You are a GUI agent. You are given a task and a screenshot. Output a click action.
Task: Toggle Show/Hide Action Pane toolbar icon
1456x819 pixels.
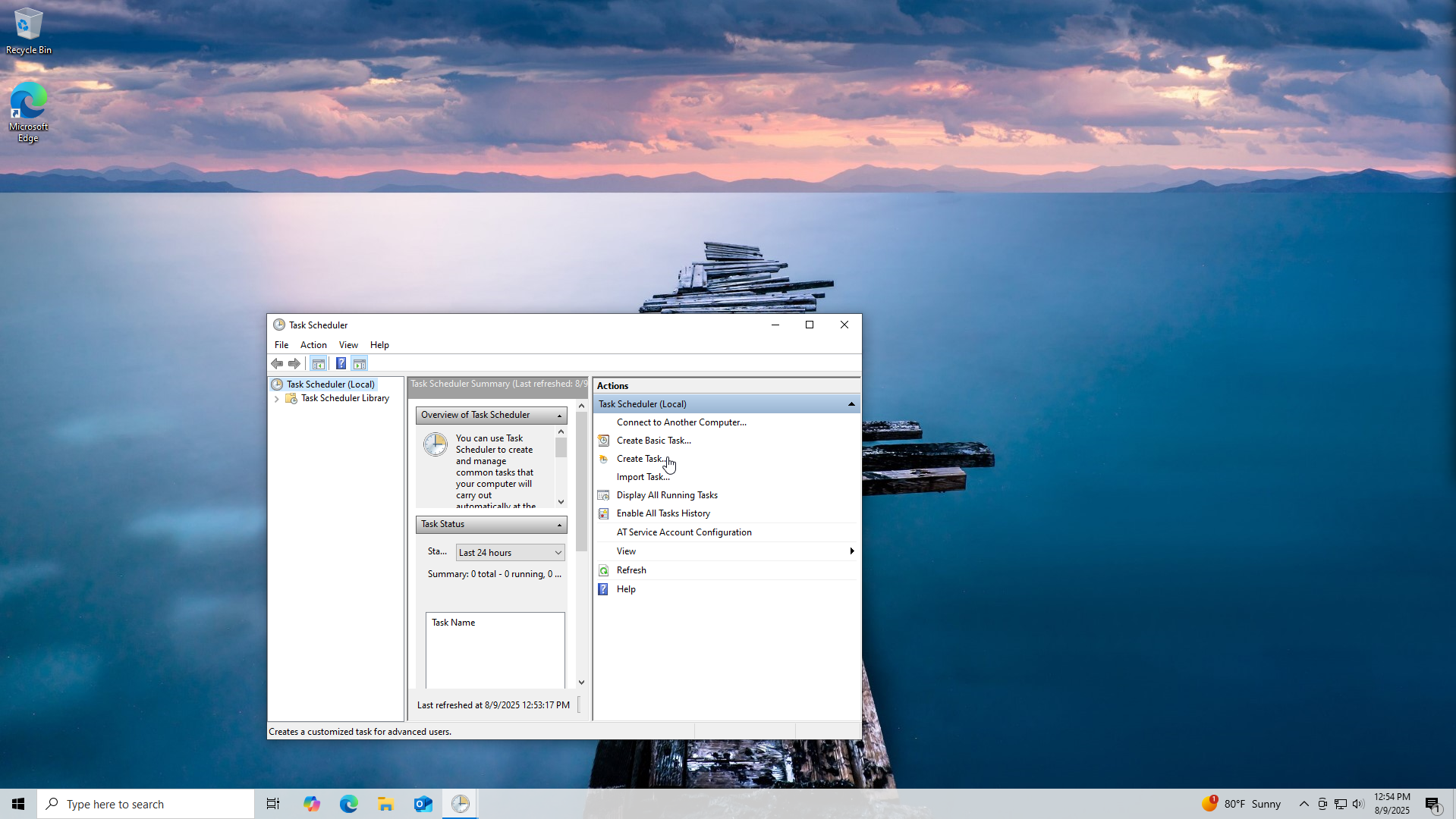pyautogui.click(x=360, y=364)
